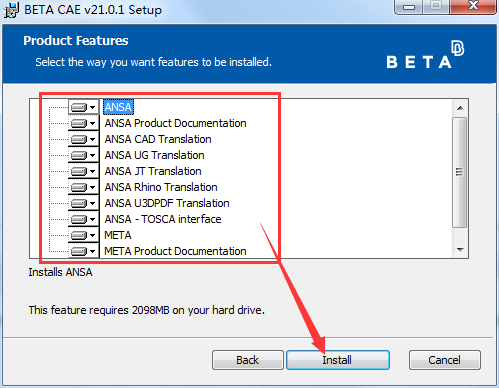
Task: Open install option dropdown for ANSA feature
Action: [84, 107]
